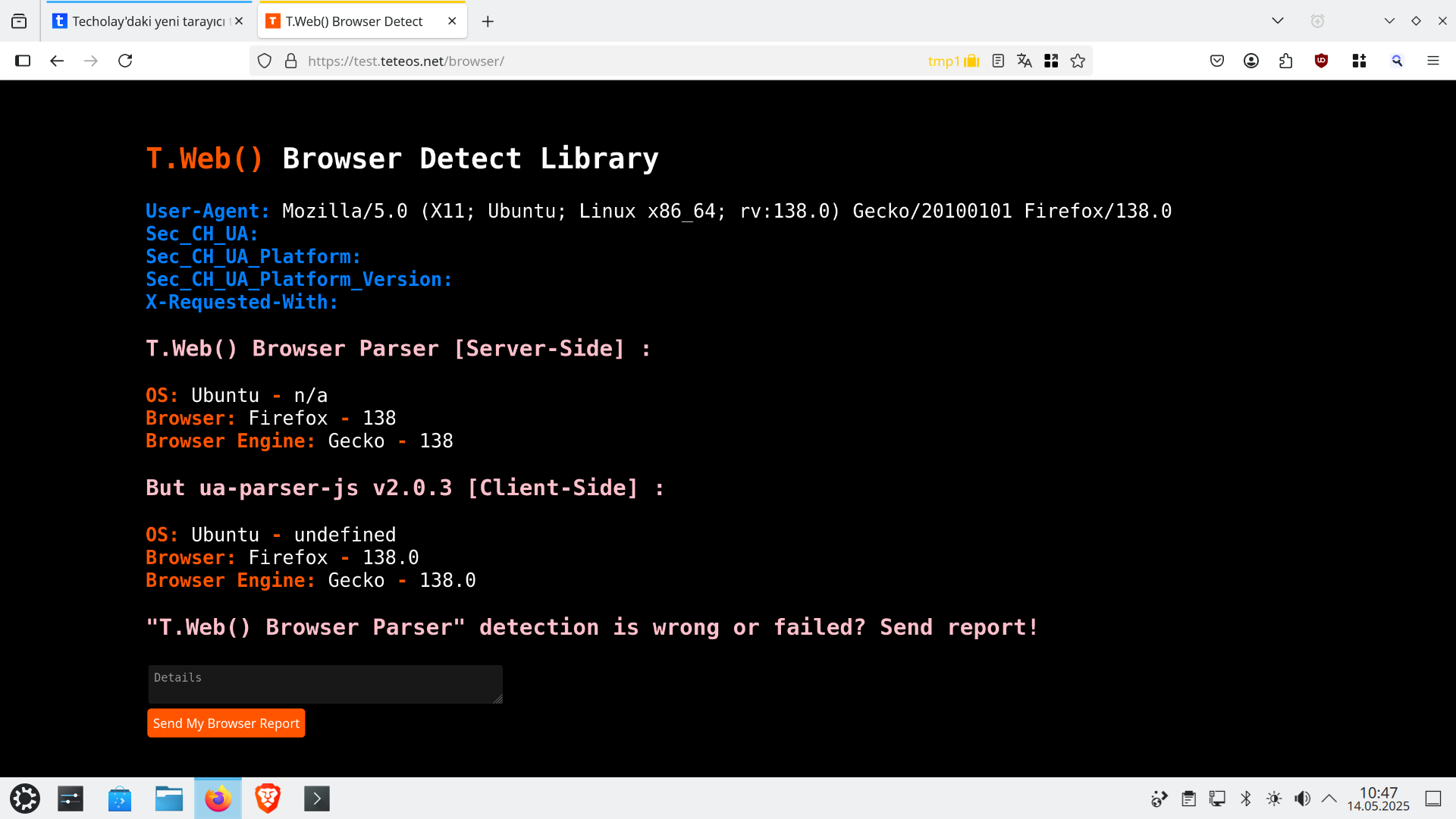The height and width of the screenshot is (819, 1456).
Task: Open a new tab with the plus button
Action: coord(488,21)
